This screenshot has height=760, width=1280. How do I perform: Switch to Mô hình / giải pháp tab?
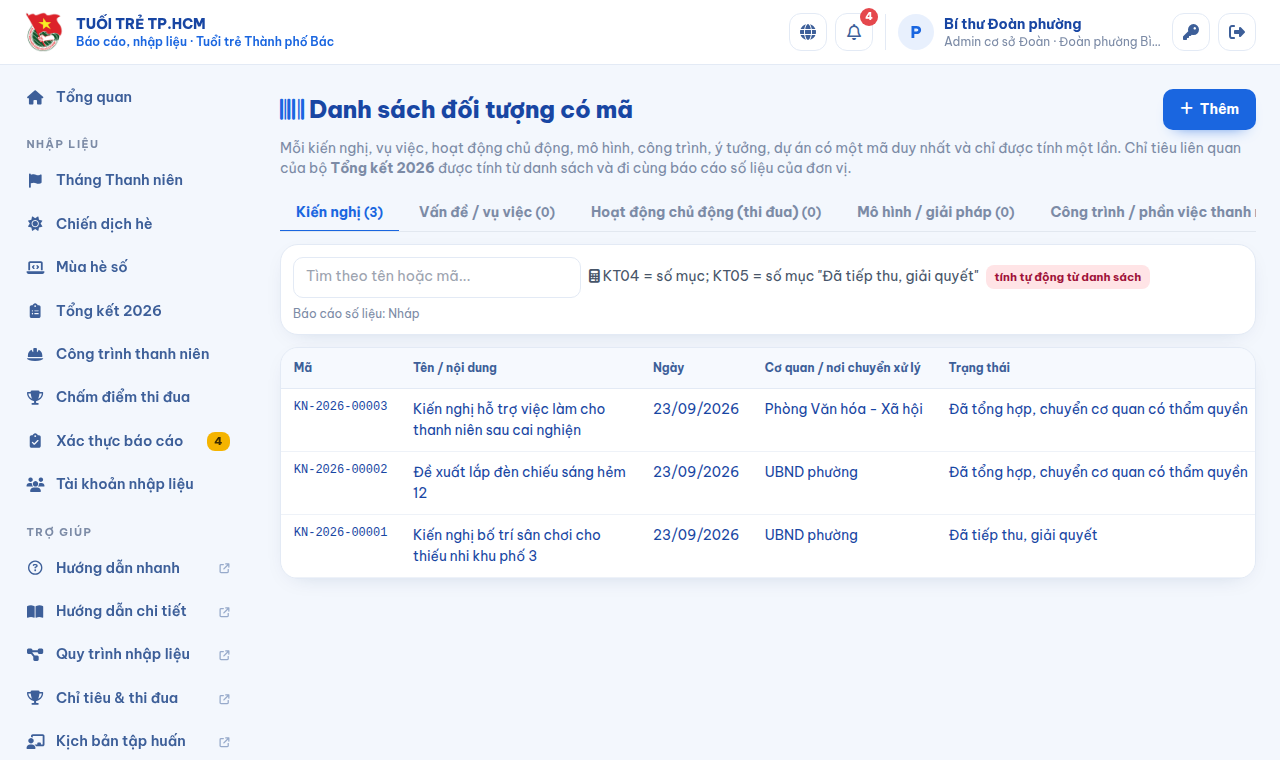(x=936, y=212)
